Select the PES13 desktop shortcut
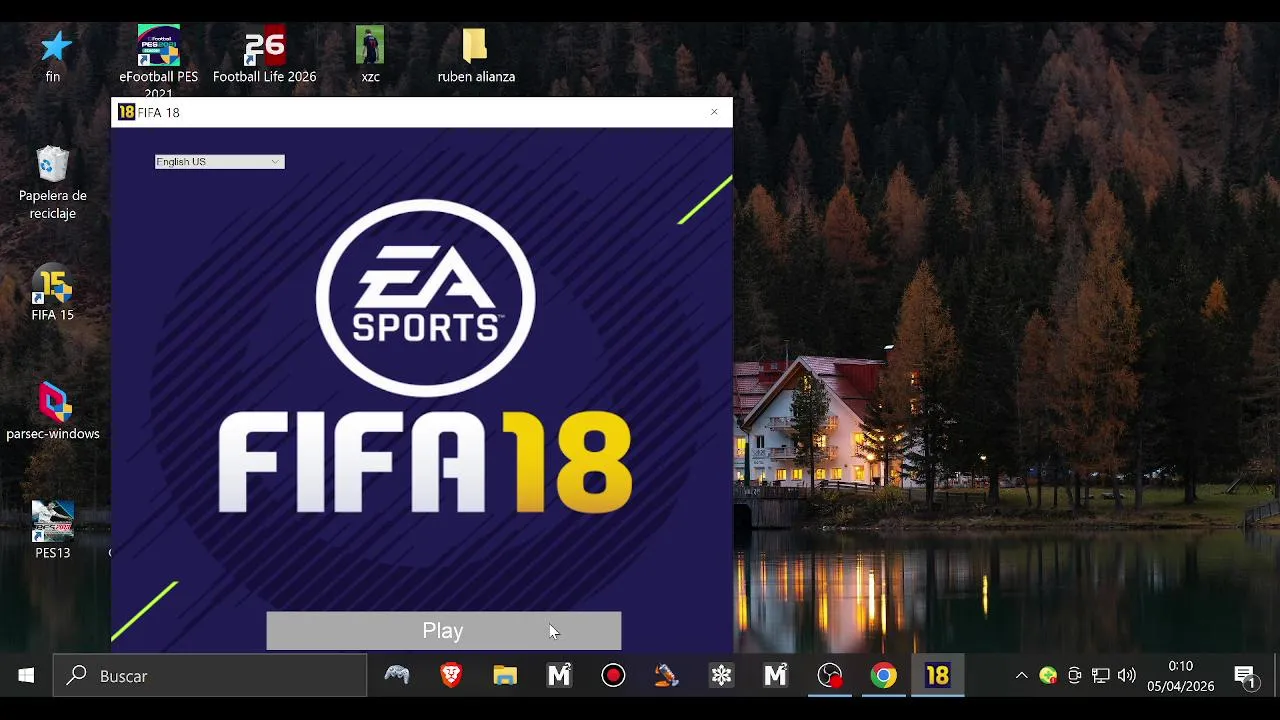 click(53, 530)
